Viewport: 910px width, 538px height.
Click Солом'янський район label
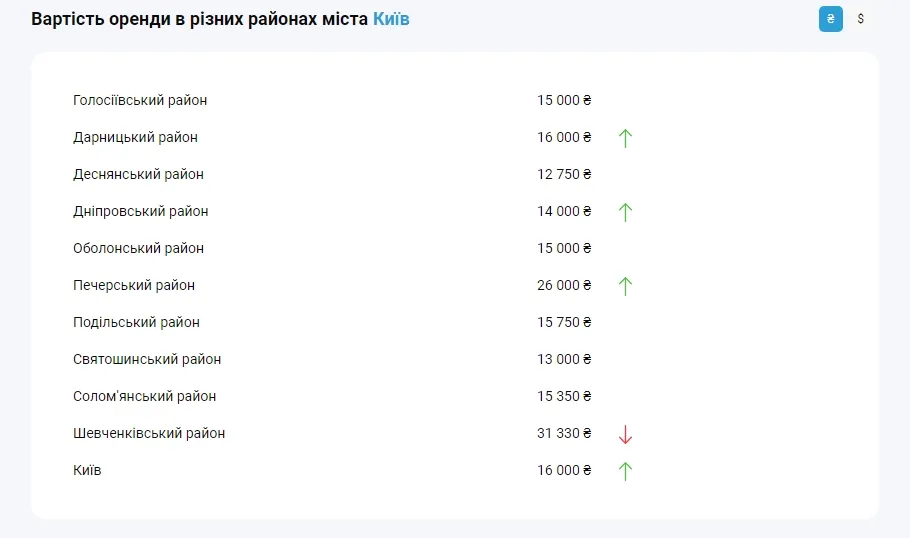pyautogui.click(x=144, y=396)
